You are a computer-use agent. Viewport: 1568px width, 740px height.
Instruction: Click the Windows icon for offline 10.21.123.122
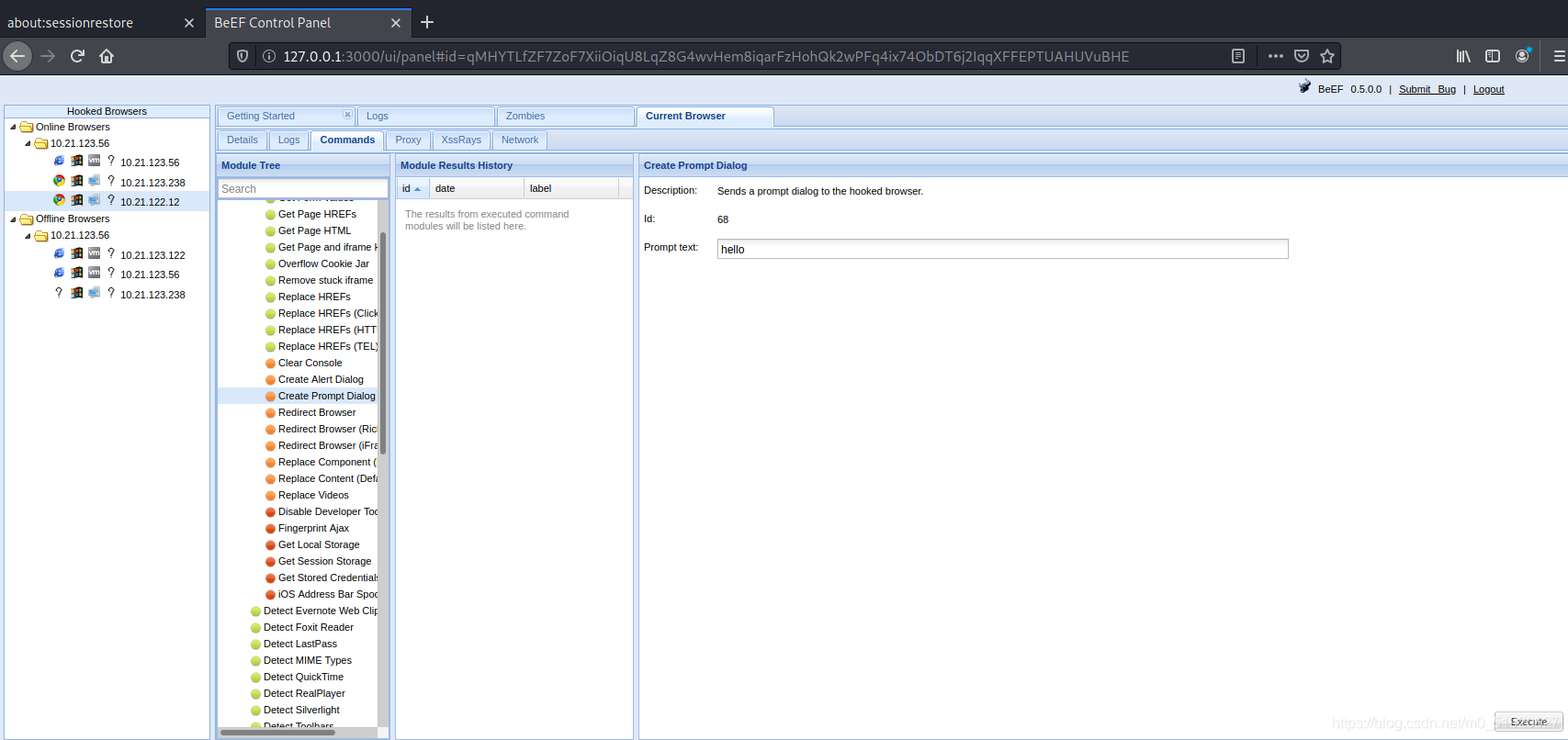(x=77, y=252)
